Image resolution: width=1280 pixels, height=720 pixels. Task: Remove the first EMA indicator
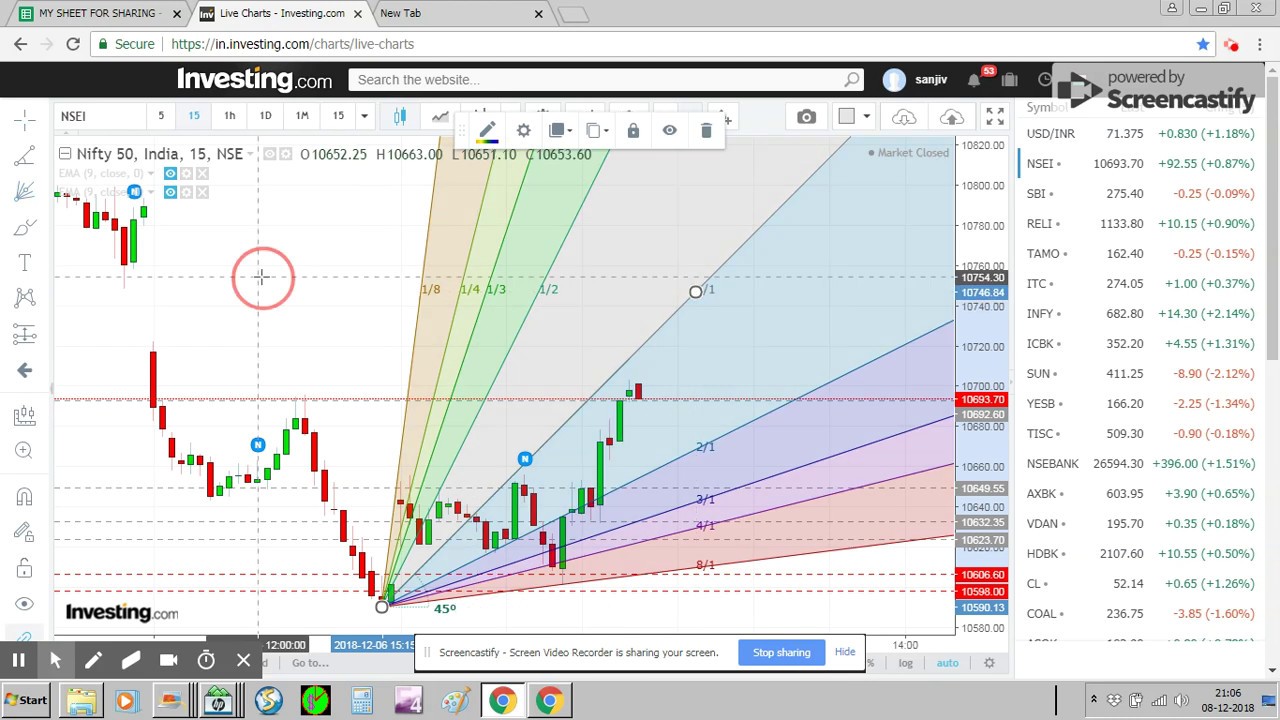202,174
